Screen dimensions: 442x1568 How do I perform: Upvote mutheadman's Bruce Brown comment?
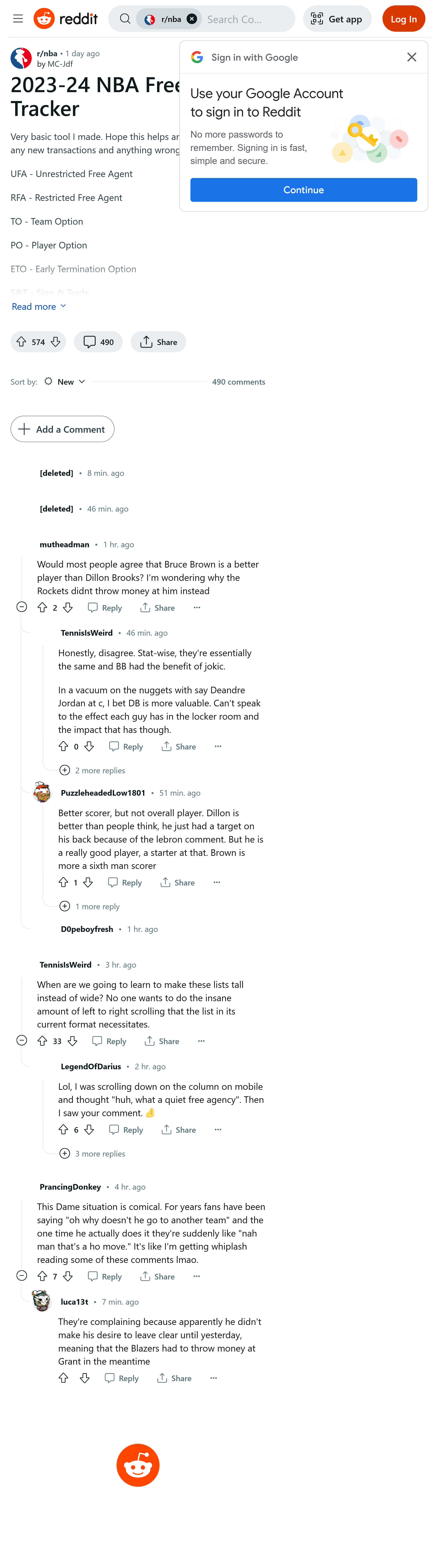[x=42, y=607]
